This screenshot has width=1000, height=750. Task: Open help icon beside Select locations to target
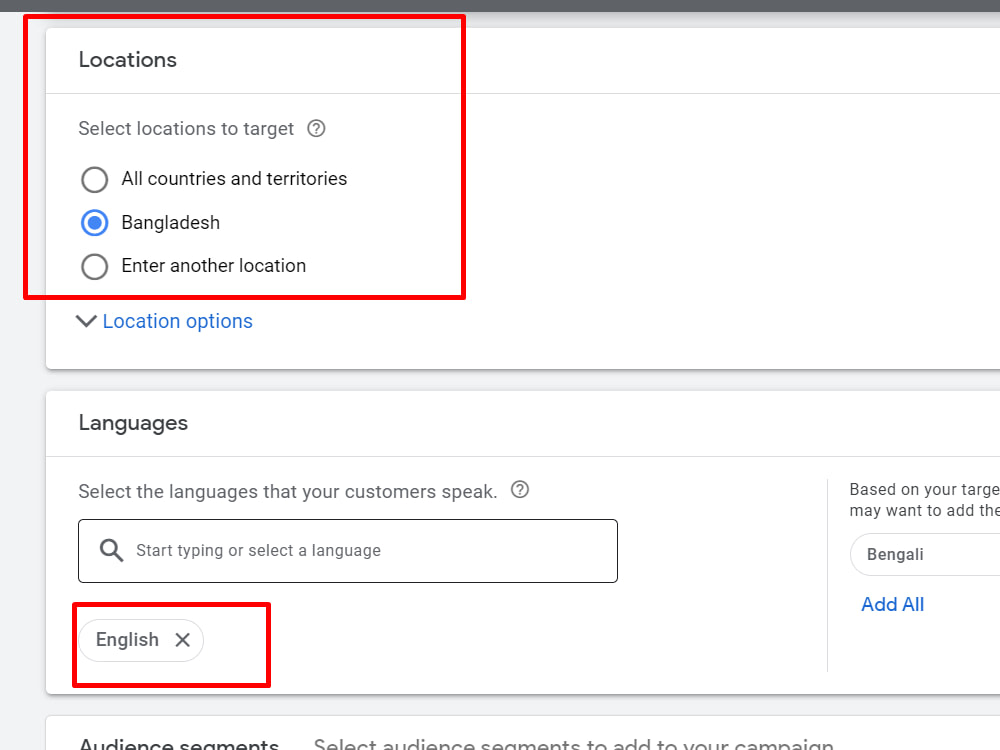[316, 129]
